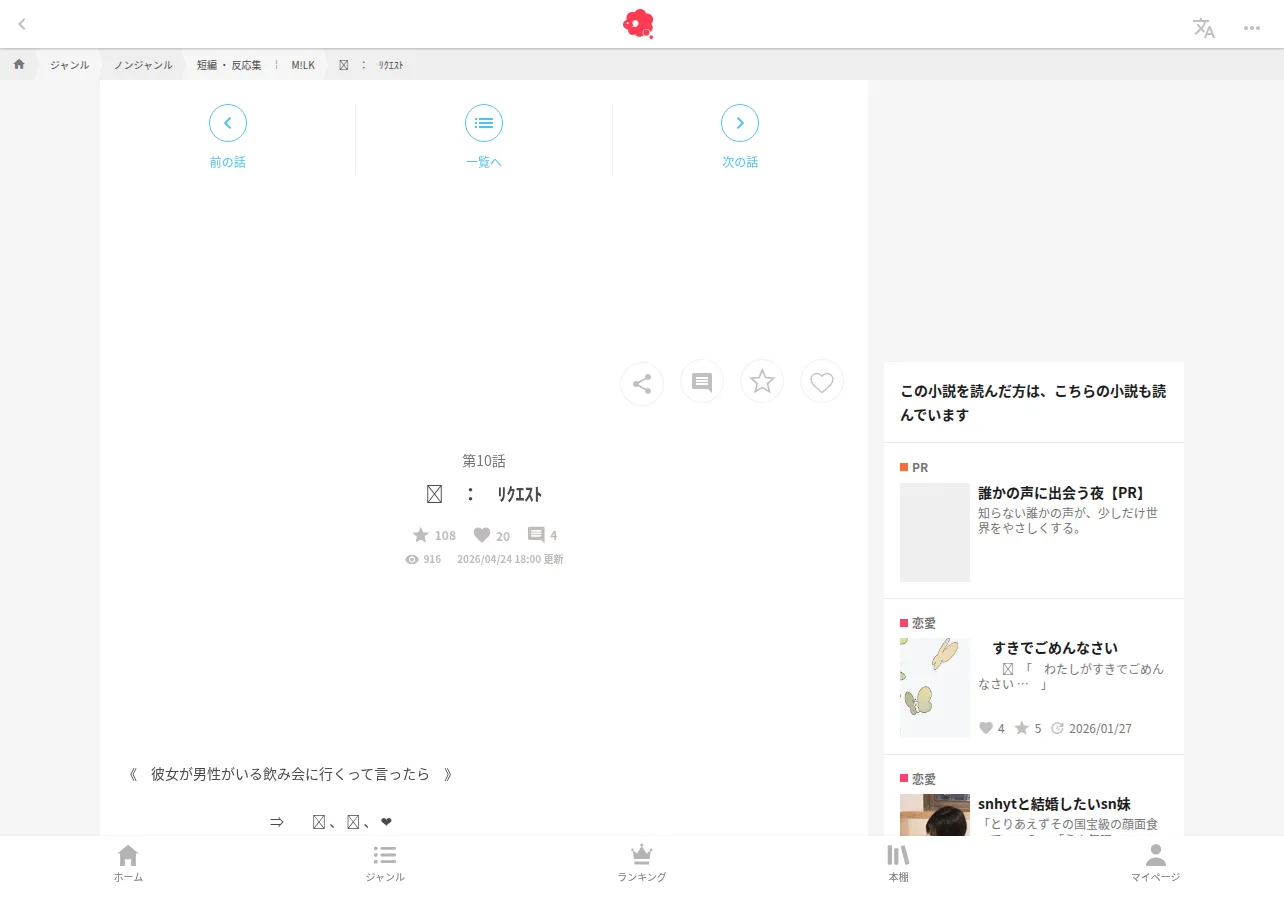This screenshot has width=1284, height=900.
Task: Open the ジャンル breadcrumb
Action: (69, 65)
